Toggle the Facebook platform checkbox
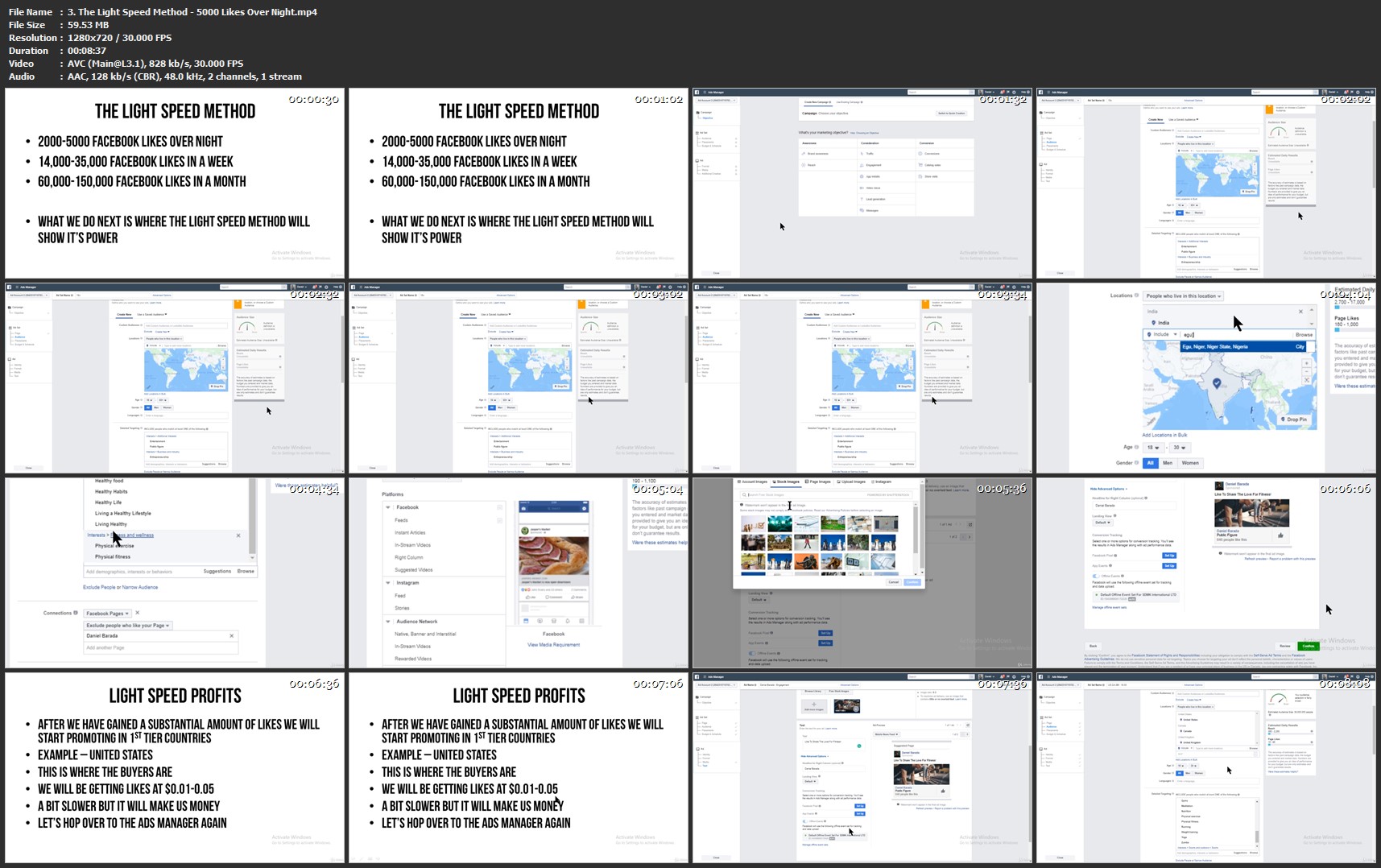 coord(499,507)
